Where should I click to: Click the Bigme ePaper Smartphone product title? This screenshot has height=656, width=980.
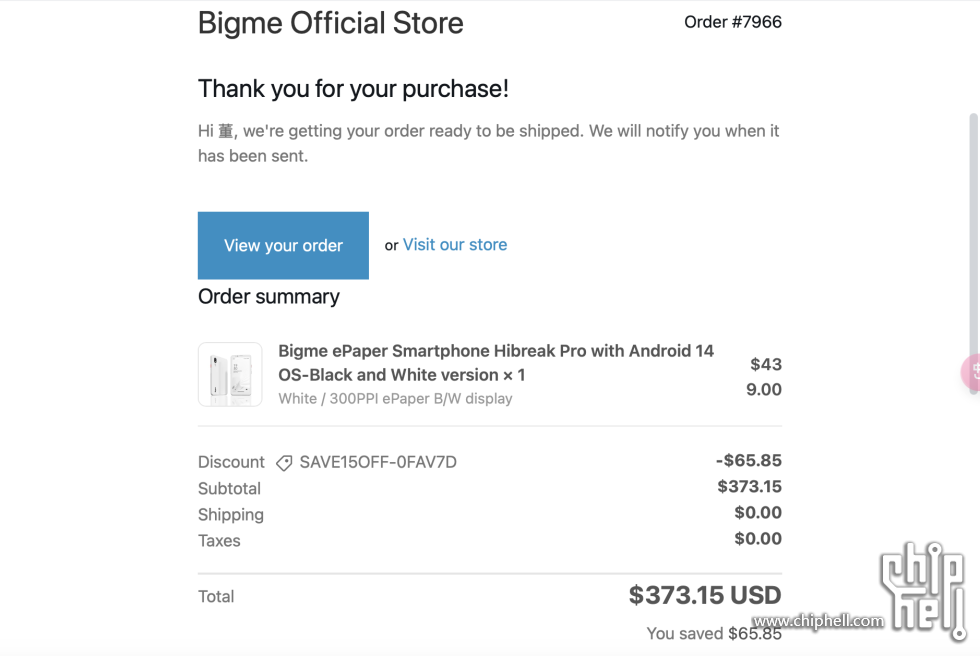coord(496,363)
